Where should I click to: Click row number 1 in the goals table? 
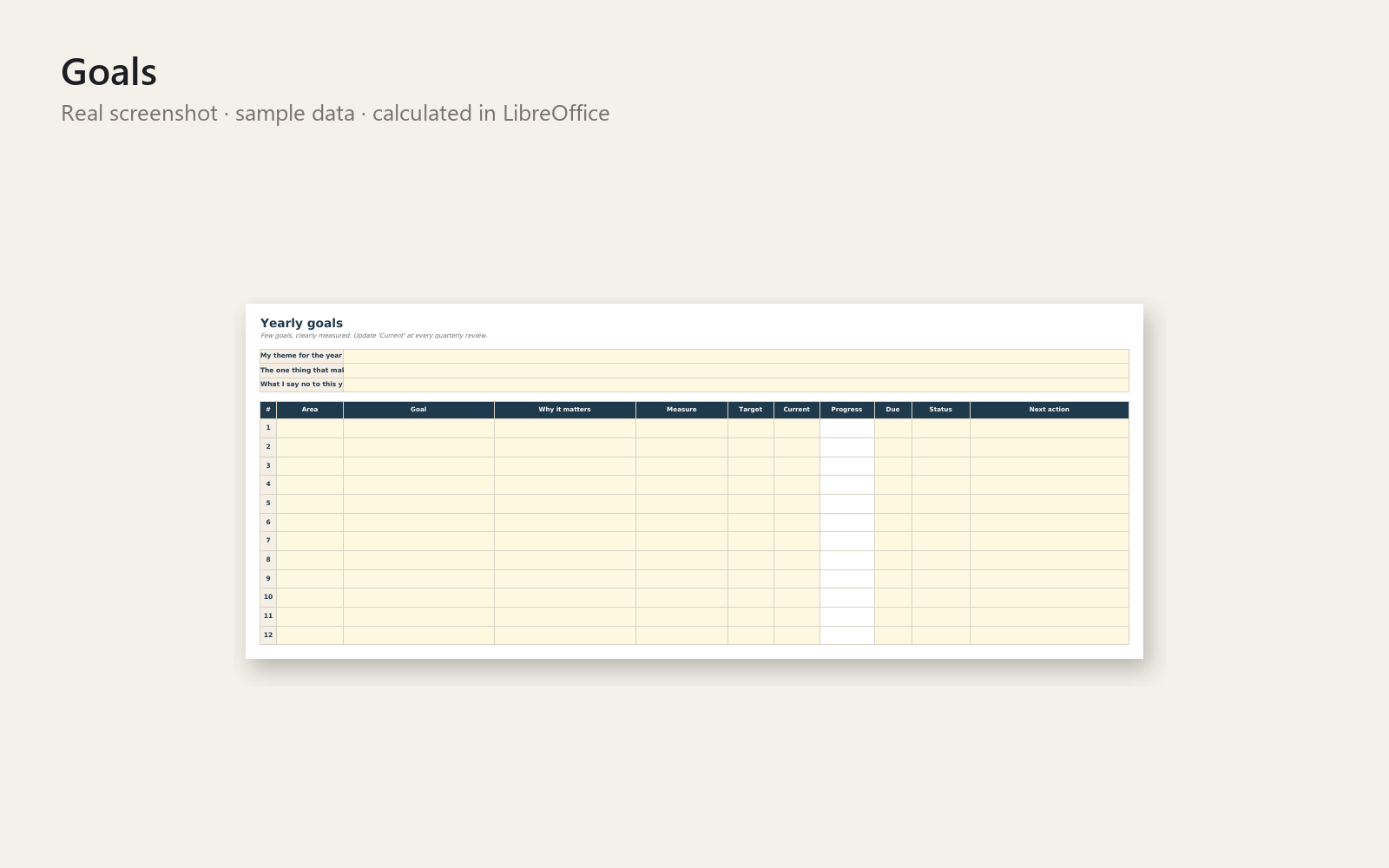(268, 428)
